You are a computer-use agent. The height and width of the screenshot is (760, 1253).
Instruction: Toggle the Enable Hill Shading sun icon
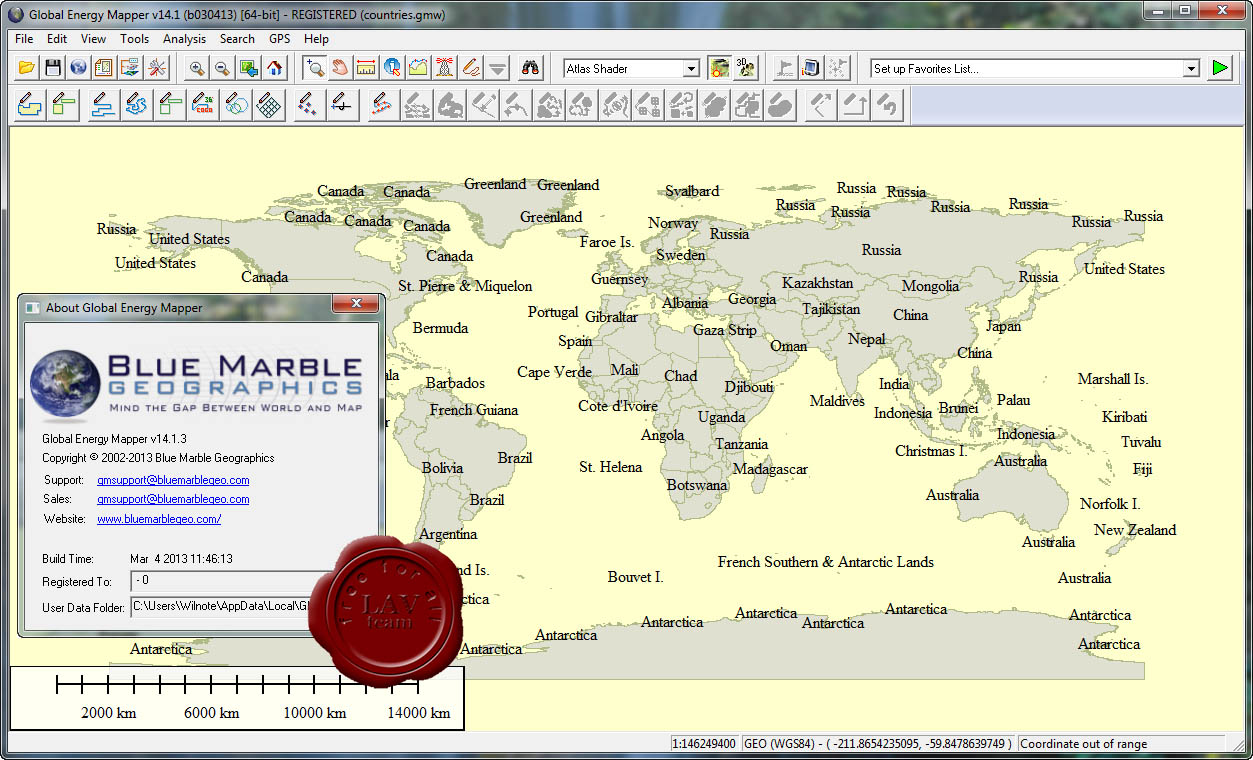[x=719, y=68]
